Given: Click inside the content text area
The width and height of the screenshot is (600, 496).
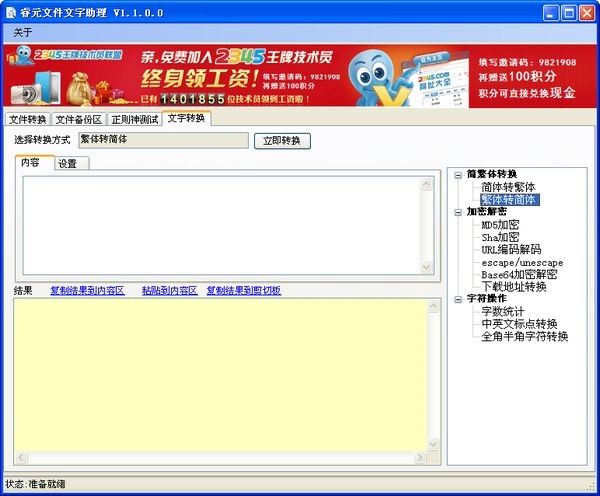Looking at the screenshot, I should pyautogui.click(x=222, y=225).
